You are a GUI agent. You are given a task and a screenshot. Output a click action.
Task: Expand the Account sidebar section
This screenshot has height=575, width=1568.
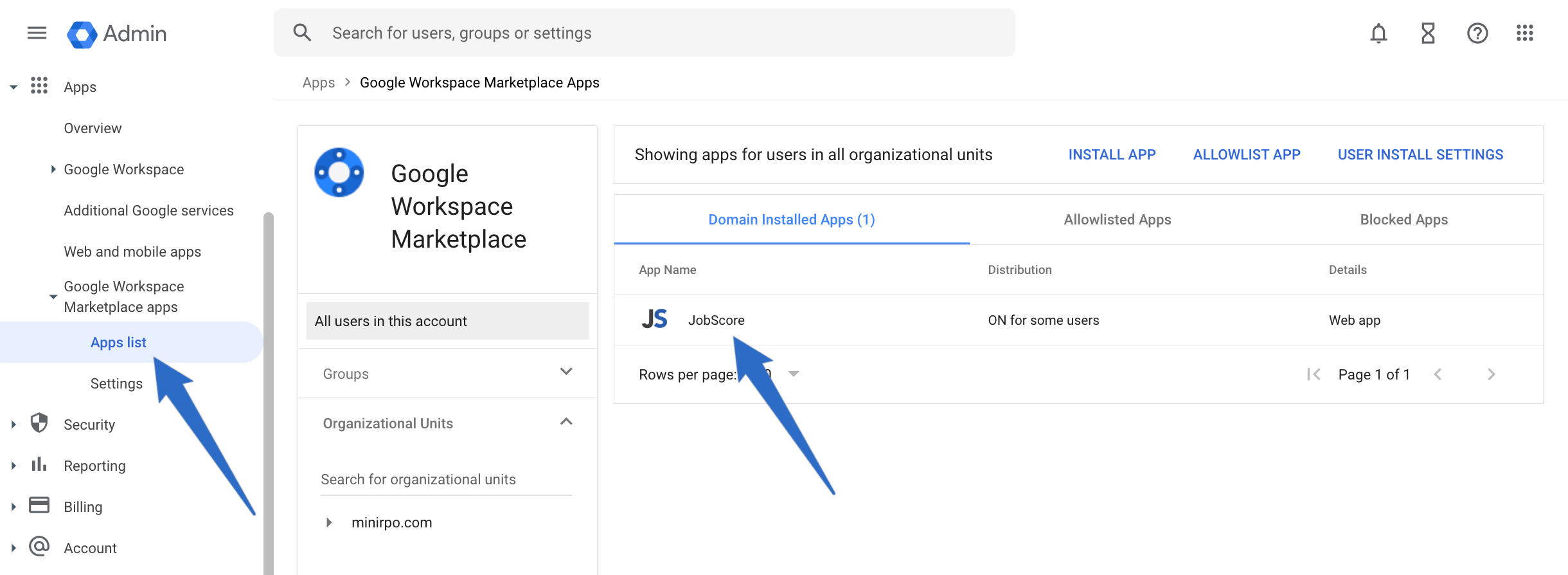click(13, 548)
